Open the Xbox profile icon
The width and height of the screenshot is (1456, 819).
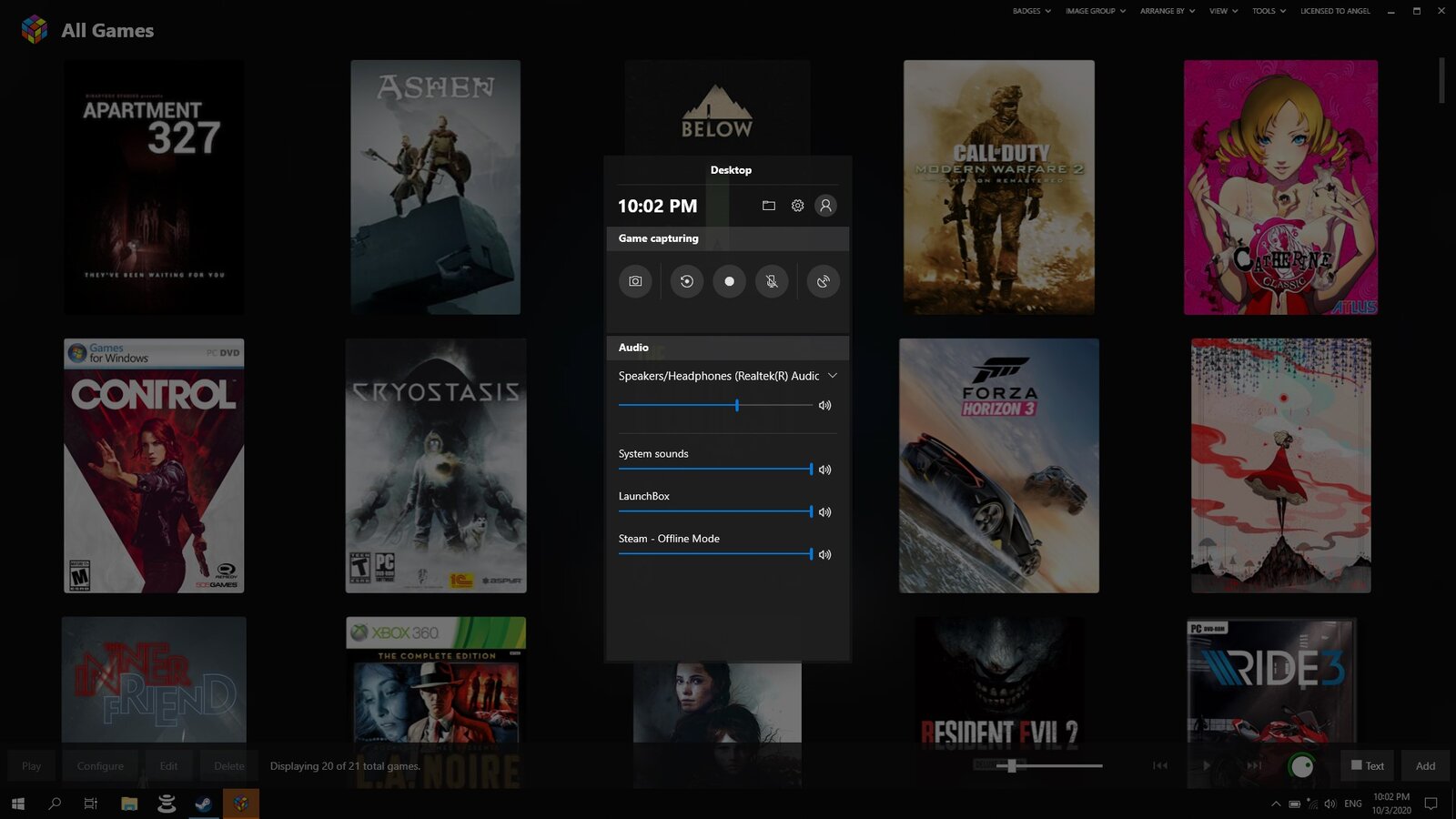[x=825, y=206]
